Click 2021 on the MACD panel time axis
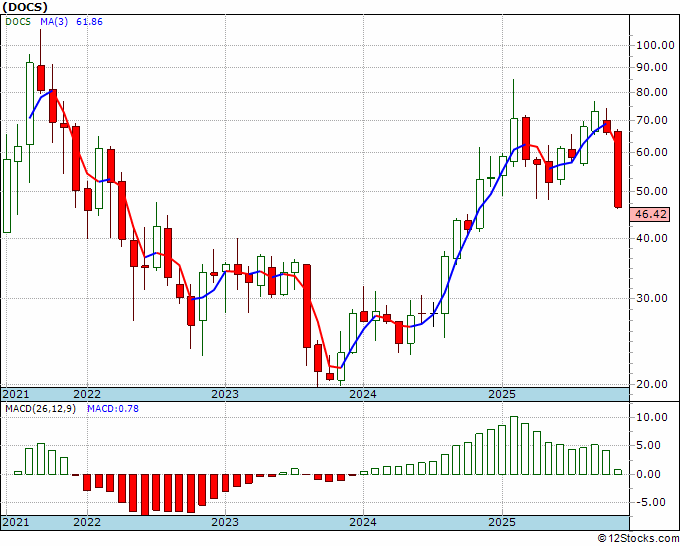Viewport: 680px width, 546px height. [16, 522]
